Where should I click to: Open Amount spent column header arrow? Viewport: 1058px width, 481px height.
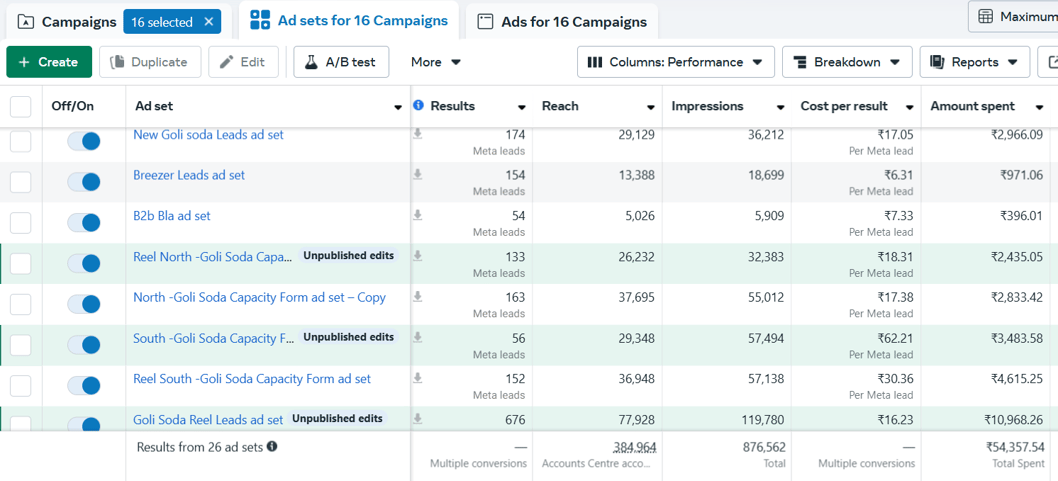[1039, 107]
